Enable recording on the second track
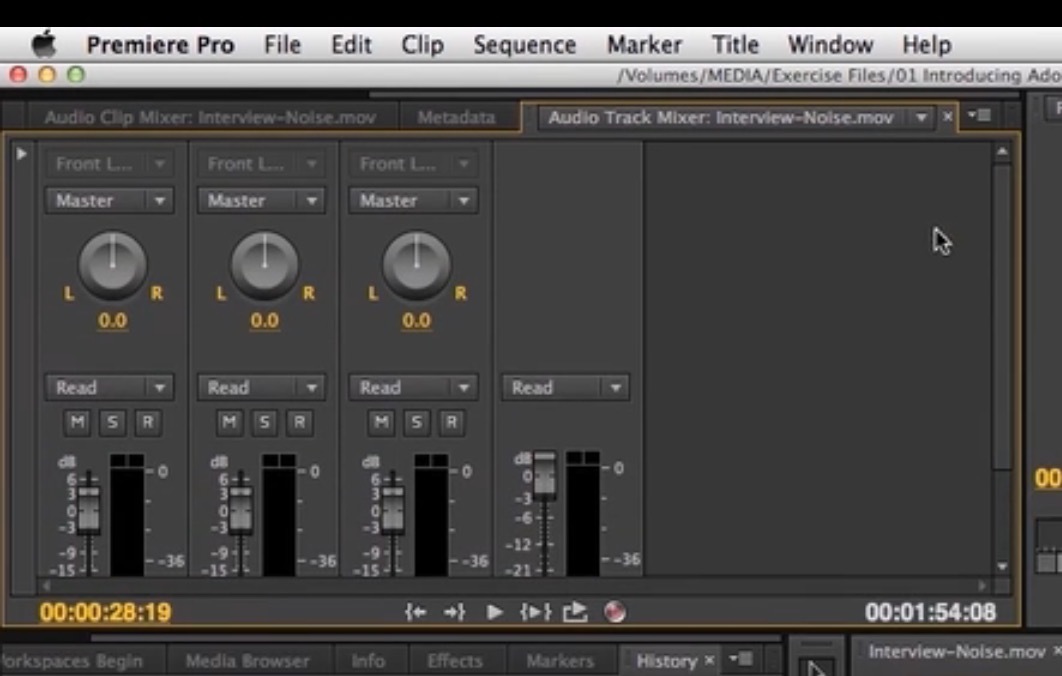 pos(299,423)
